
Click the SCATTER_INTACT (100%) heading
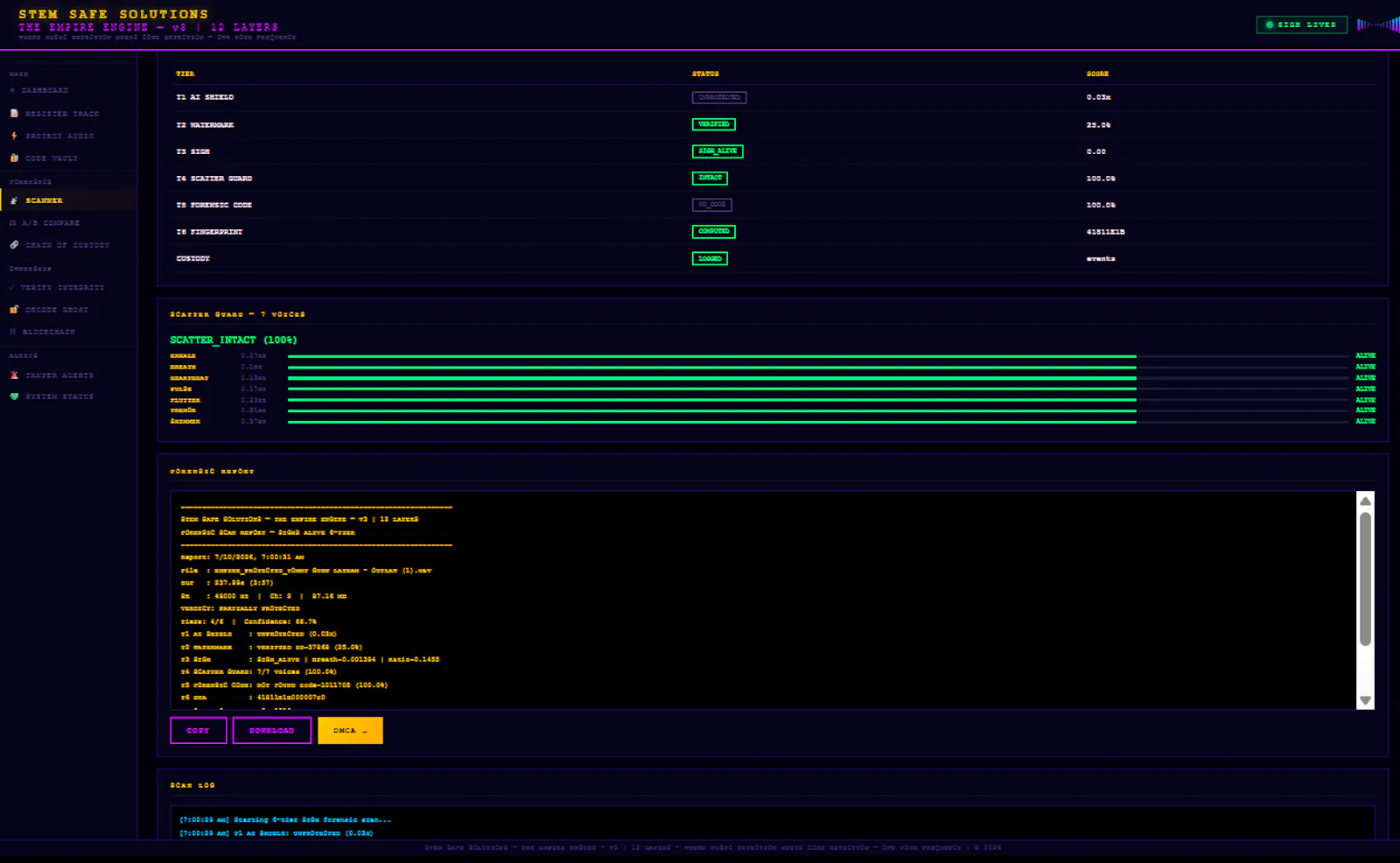click(x=234, y=340)
